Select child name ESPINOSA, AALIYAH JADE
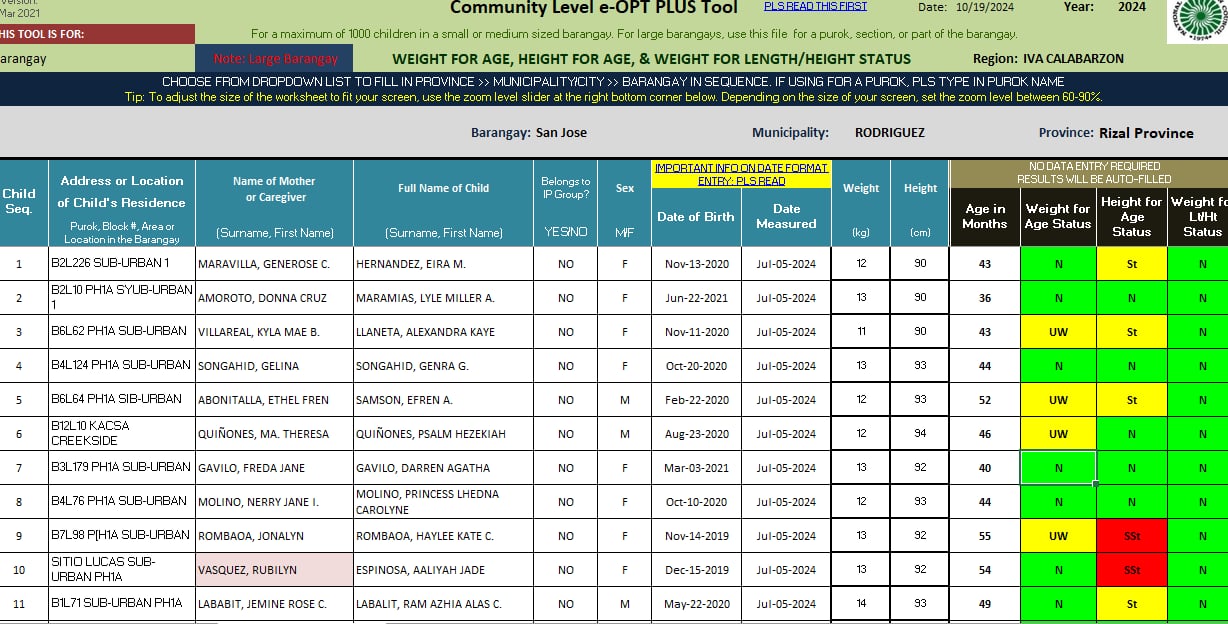Screen dimensions: 1228x624 click(x=444, y=570)
